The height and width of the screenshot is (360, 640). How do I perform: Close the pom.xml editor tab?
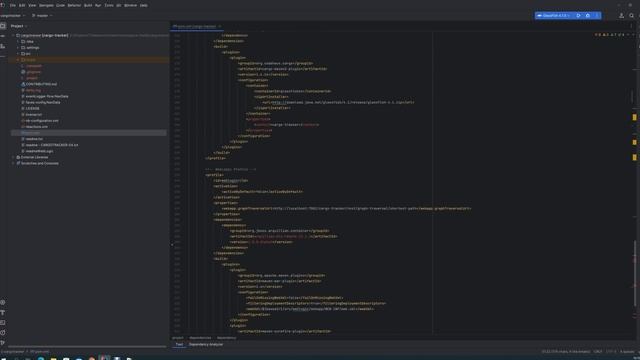click(x=220, y=27)
